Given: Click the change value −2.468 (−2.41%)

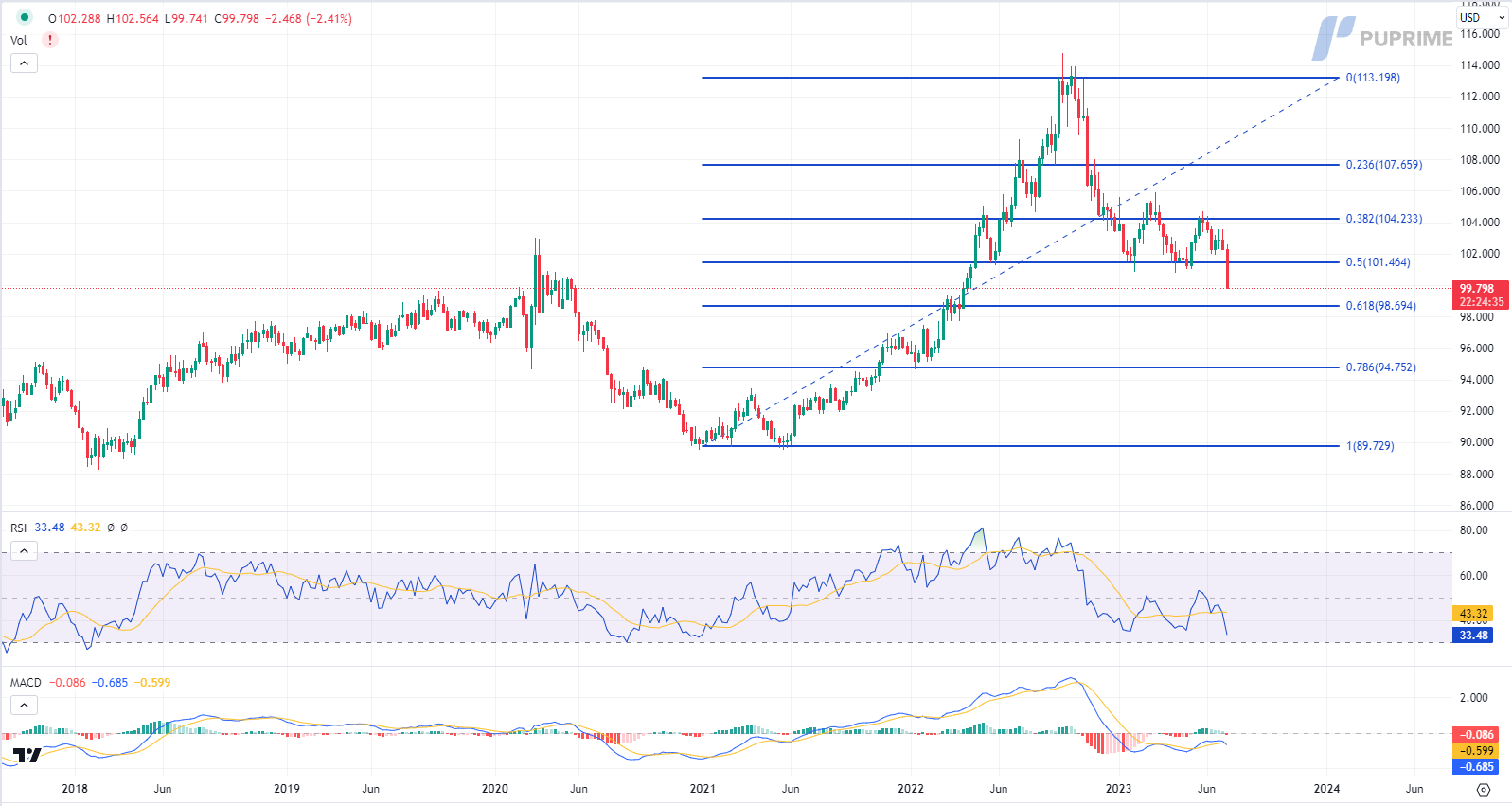Looking at the screenshot, I should [309, 18].
